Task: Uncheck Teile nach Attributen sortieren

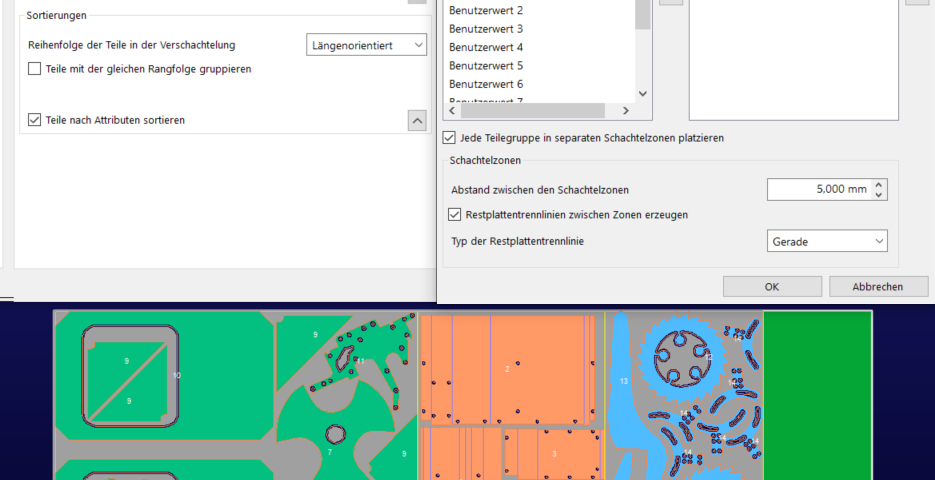Action: pos(34,120)
